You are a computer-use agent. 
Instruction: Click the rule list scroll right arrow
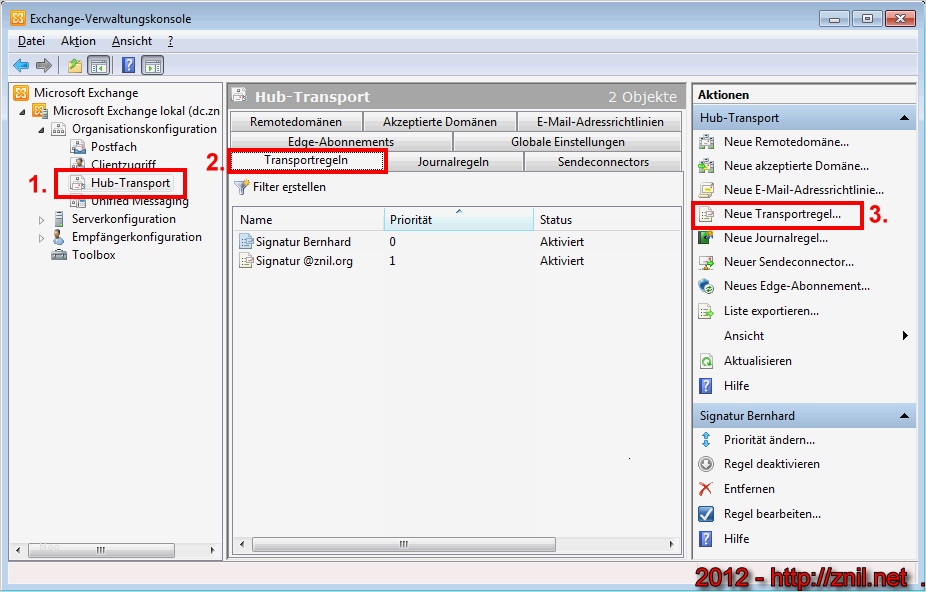click(671, 544)
